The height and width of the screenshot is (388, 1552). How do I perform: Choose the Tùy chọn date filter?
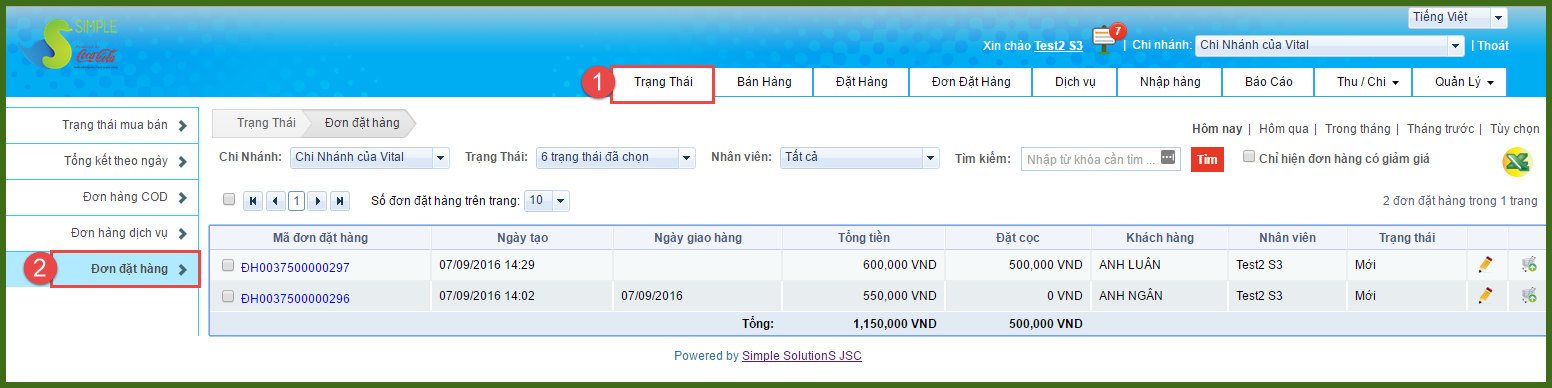1515,129
